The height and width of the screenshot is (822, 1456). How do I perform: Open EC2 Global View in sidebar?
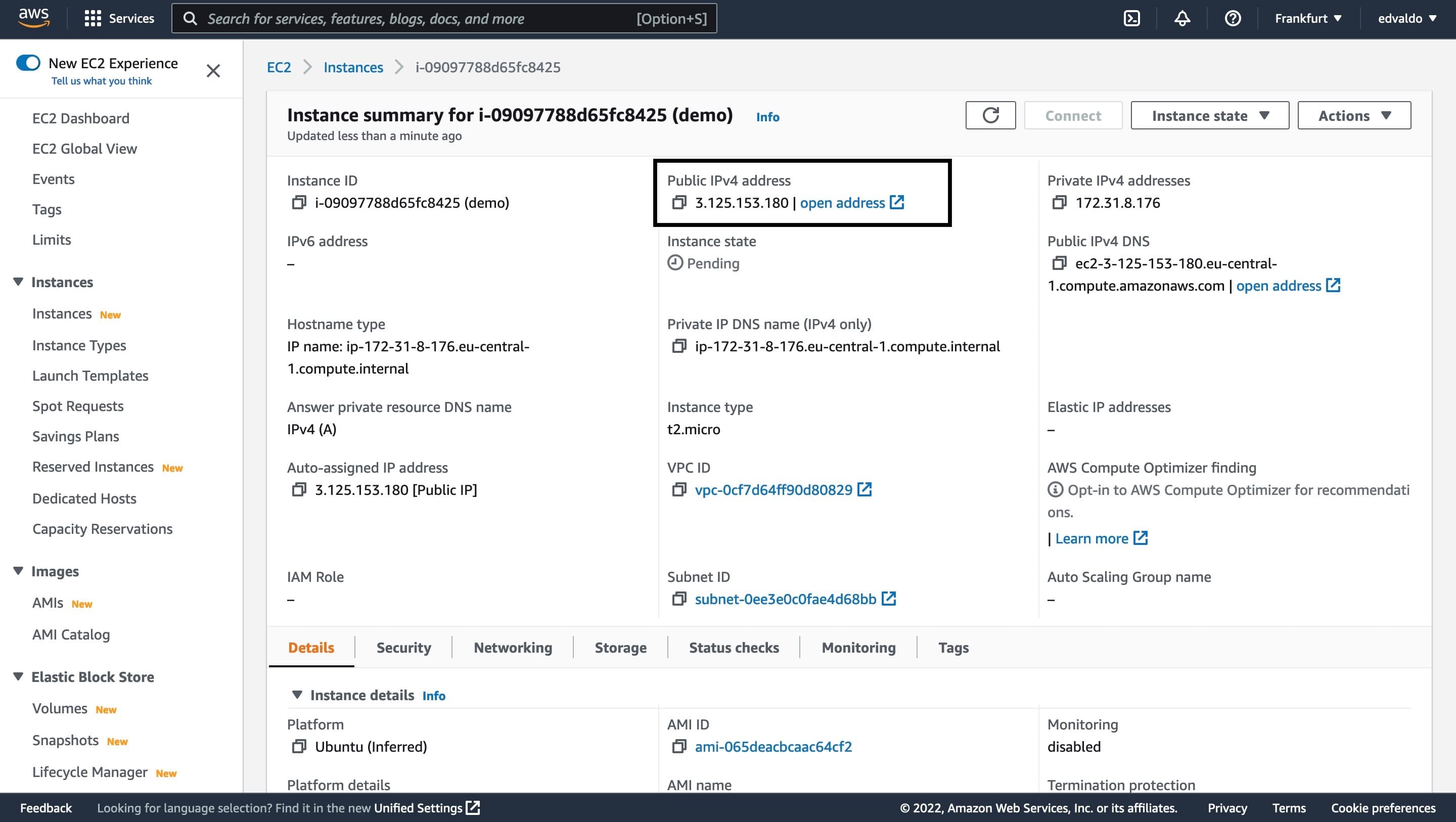click(85, 149)
